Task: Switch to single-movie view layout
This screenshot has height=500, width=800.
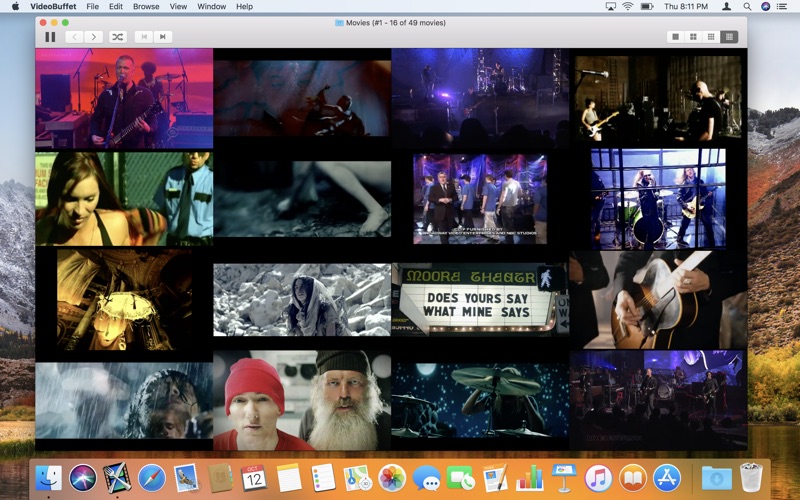Action: click(676, 37)
